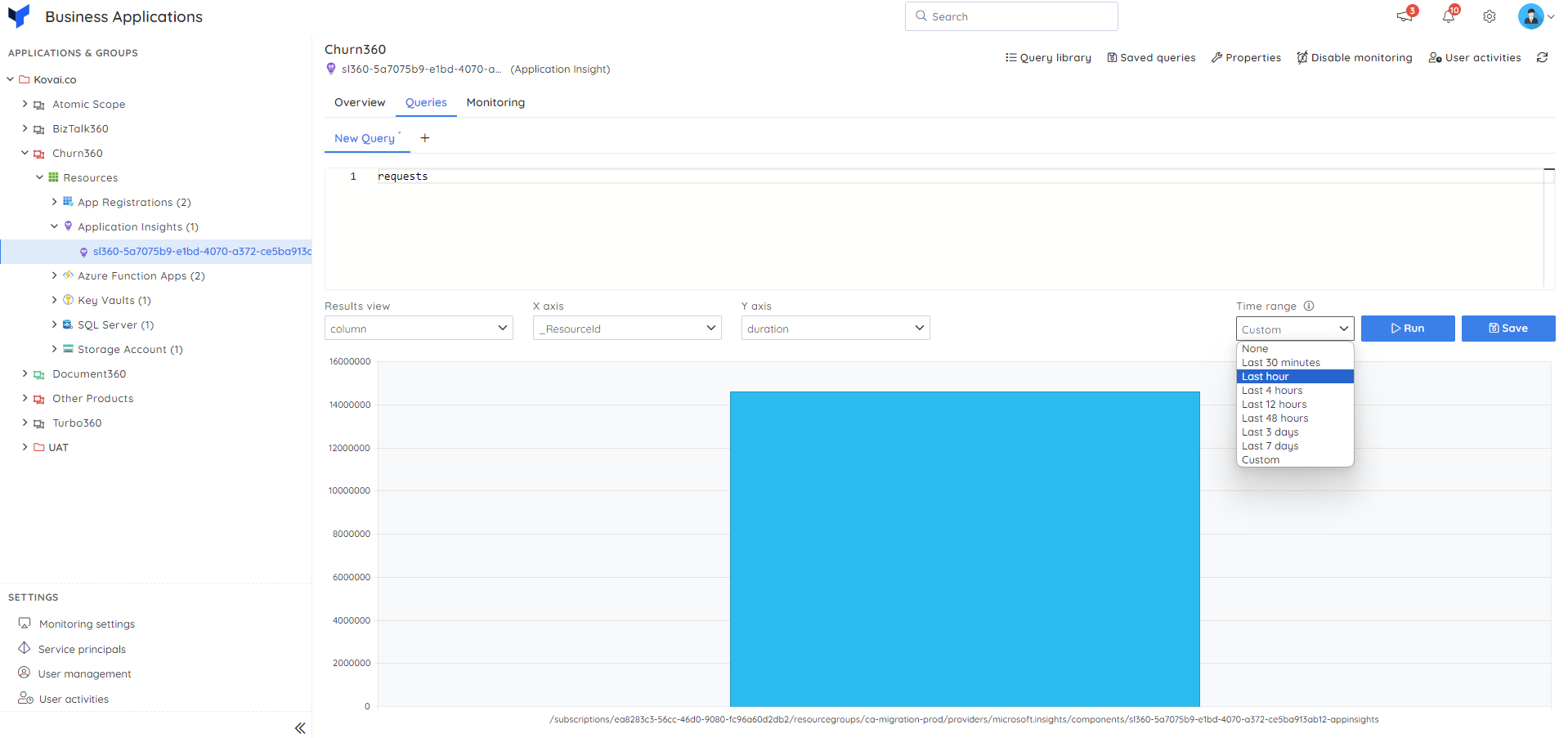Collapse the Kovai.co tree node
The width and height of the screenshot is (1568, 738).
(x=10, y=79)
